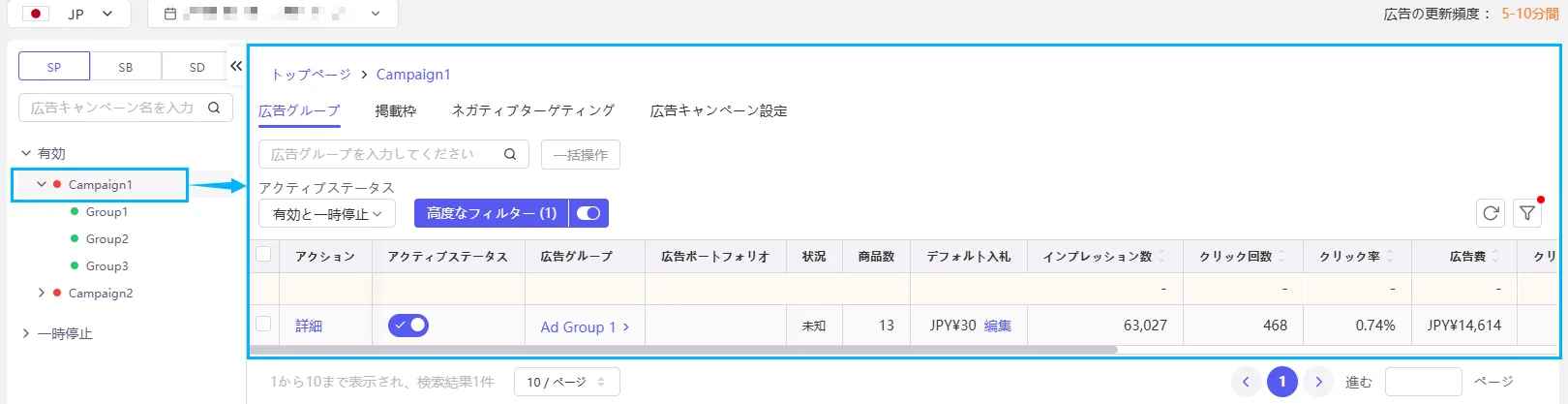Go to next page arrow

1318,382
